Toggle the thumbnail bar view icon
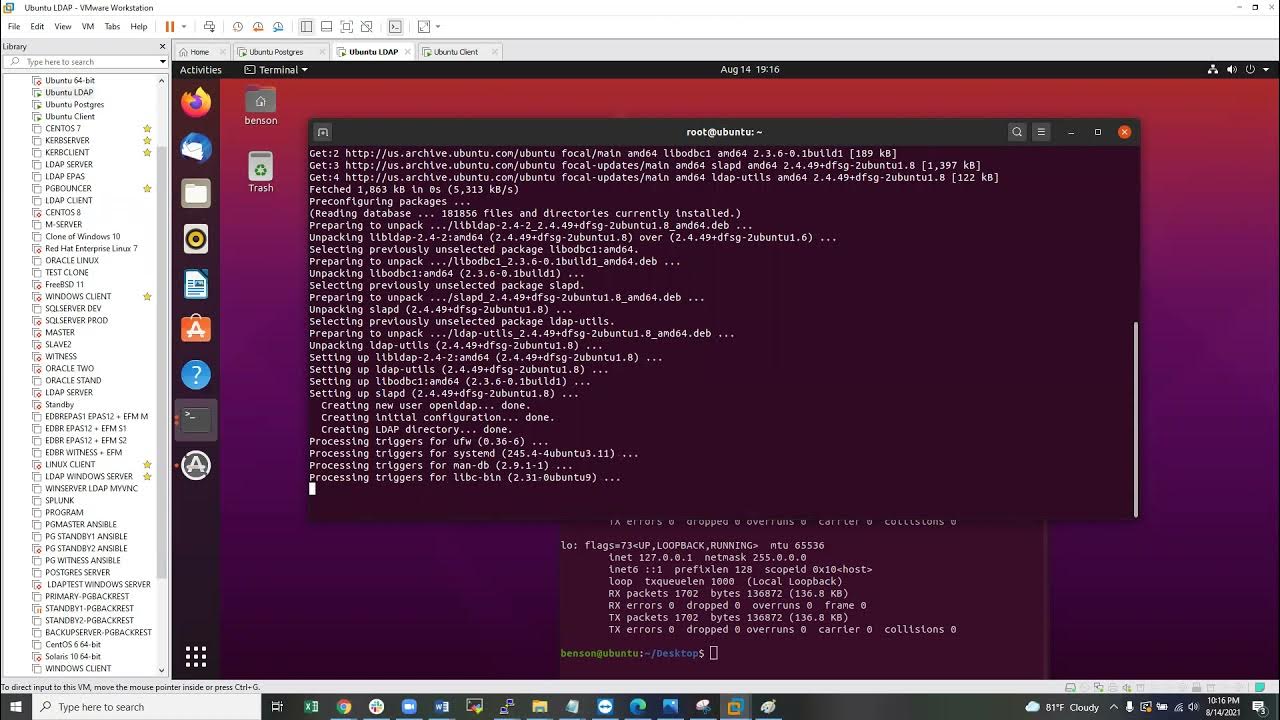1280x720 pixels. (326, 26)
